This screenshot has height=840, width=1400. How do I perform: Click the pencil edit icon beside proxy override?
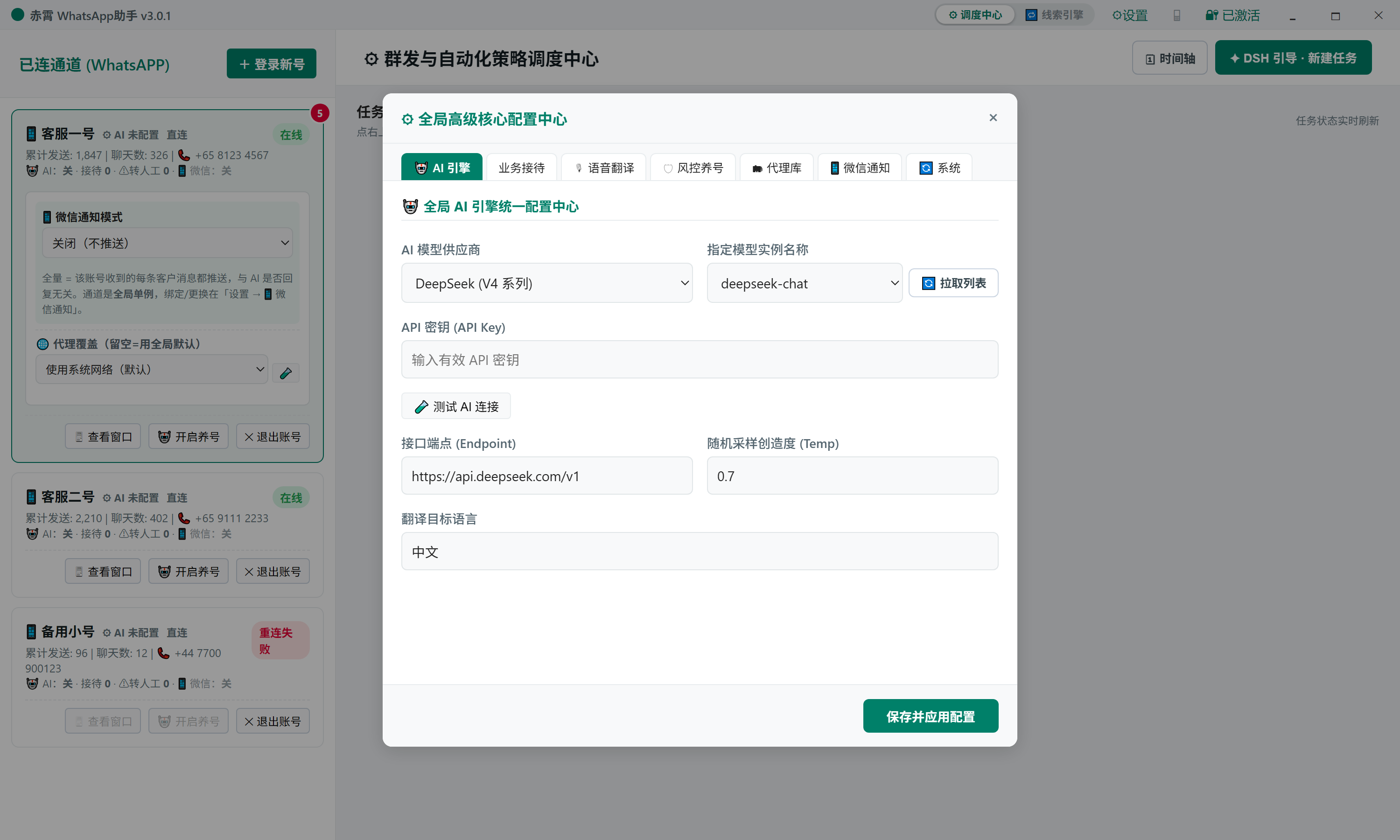pos(286,372)
